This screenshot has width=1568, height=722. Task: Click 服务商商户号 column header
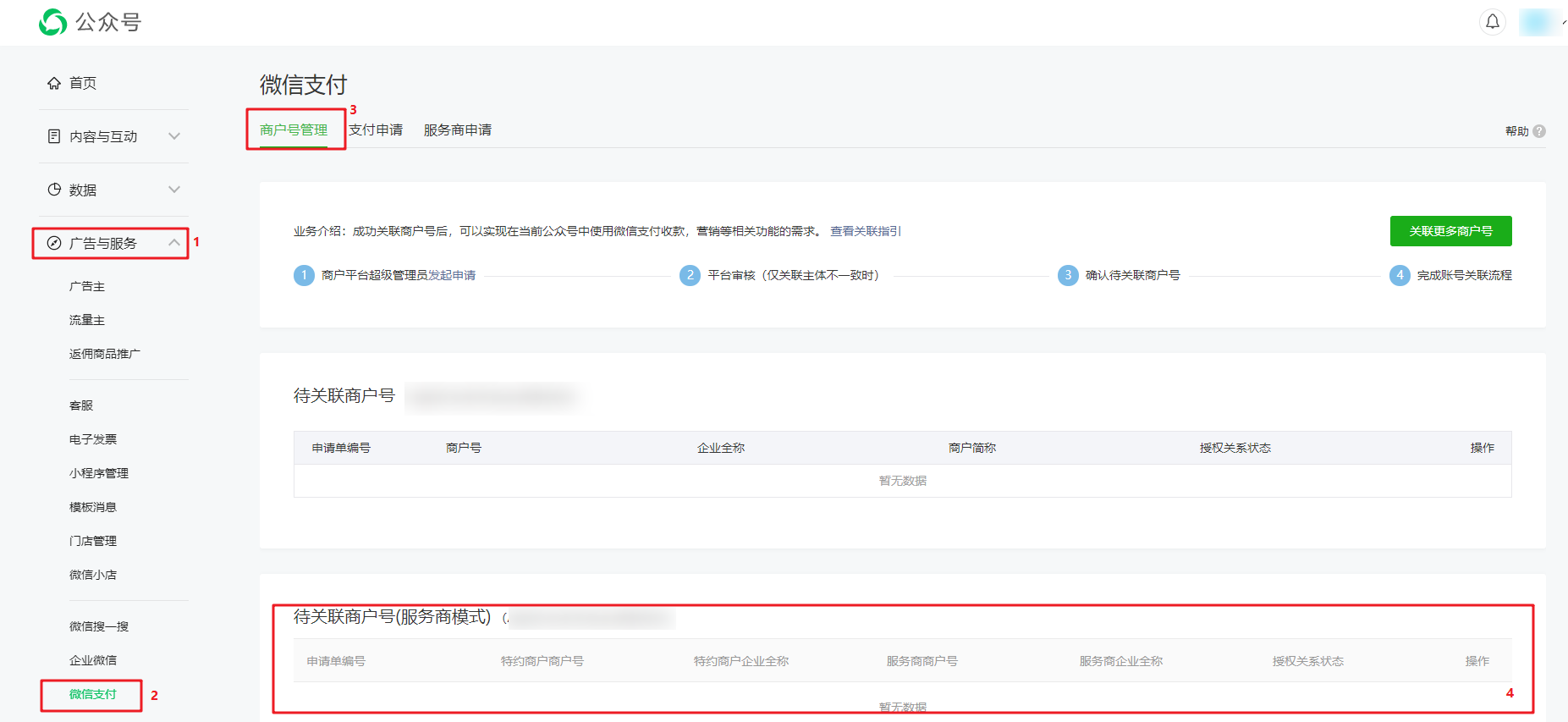coord(922,661)
